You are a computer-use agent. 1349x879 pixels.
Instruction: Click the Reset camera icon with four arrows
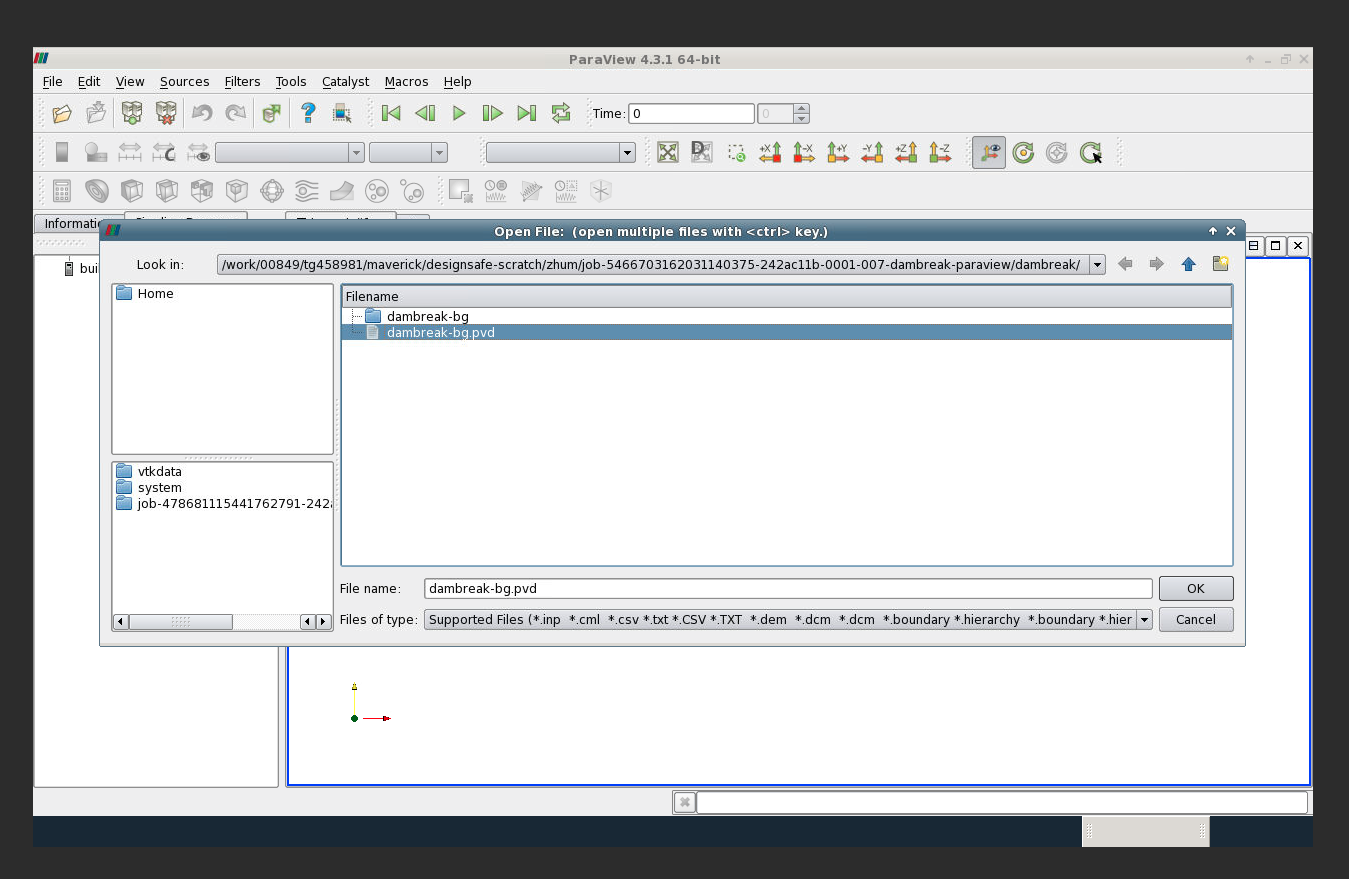tap(668, 152)
